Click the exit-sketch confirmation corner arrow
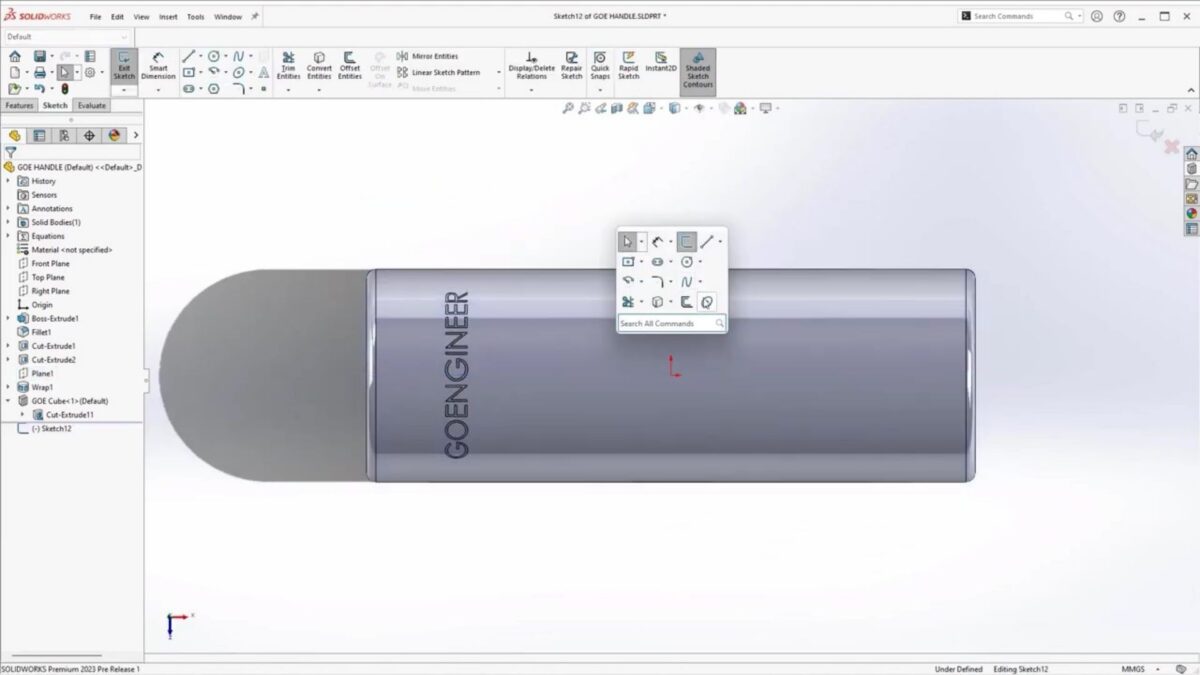Image resolution: width=1200 pixels, height=675 pixels. point(1149,130)
